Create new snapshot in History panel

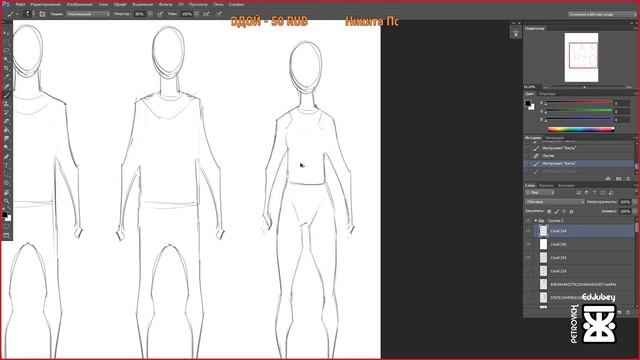[x=618, y=178]
